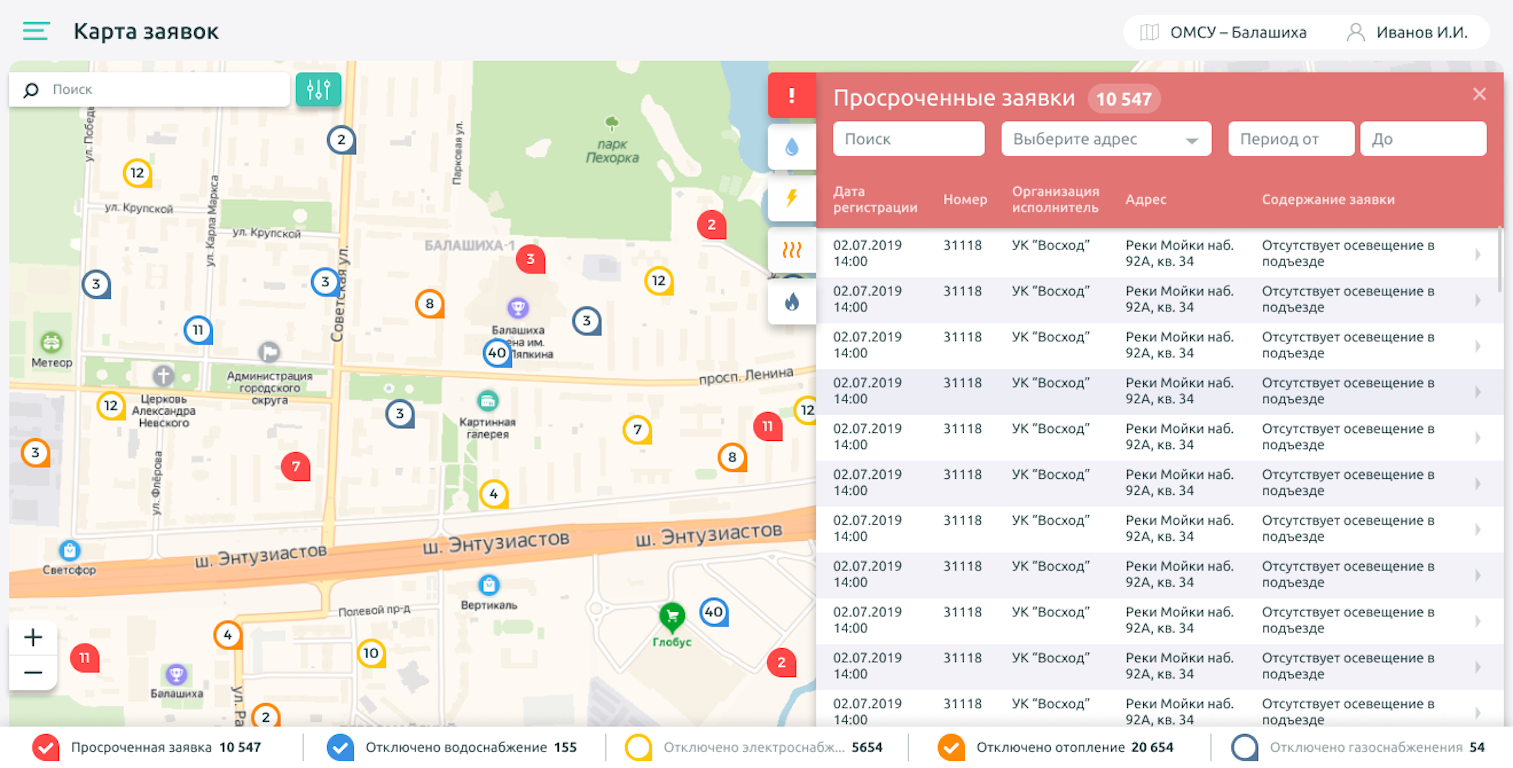The image size is (1513, 768).
Task: Uncheck the Отключено водоснабжение filter
Action: pos(340,747)
